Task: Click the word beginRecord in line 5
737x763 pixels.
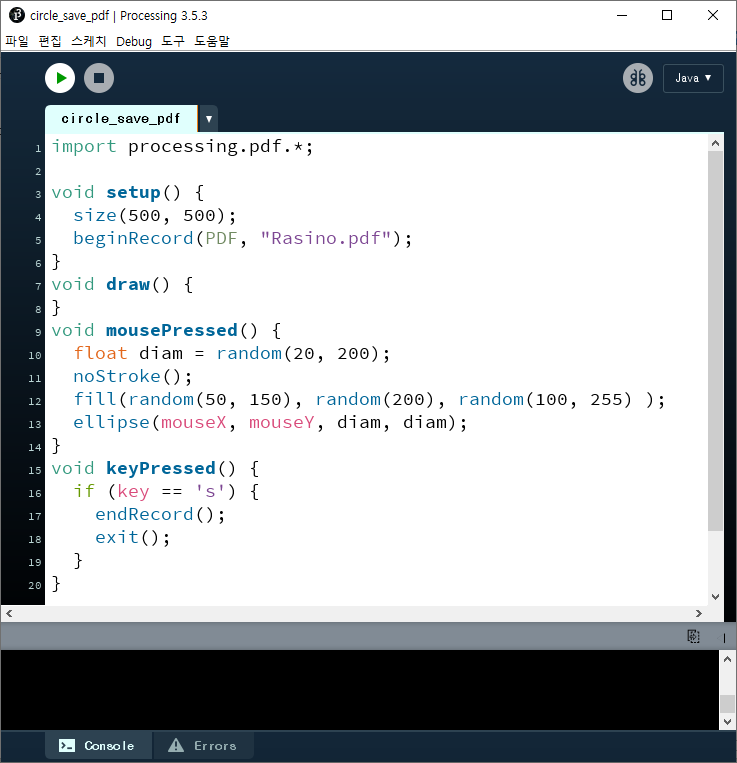Action: pyautogui.click(x=133, y=238)
